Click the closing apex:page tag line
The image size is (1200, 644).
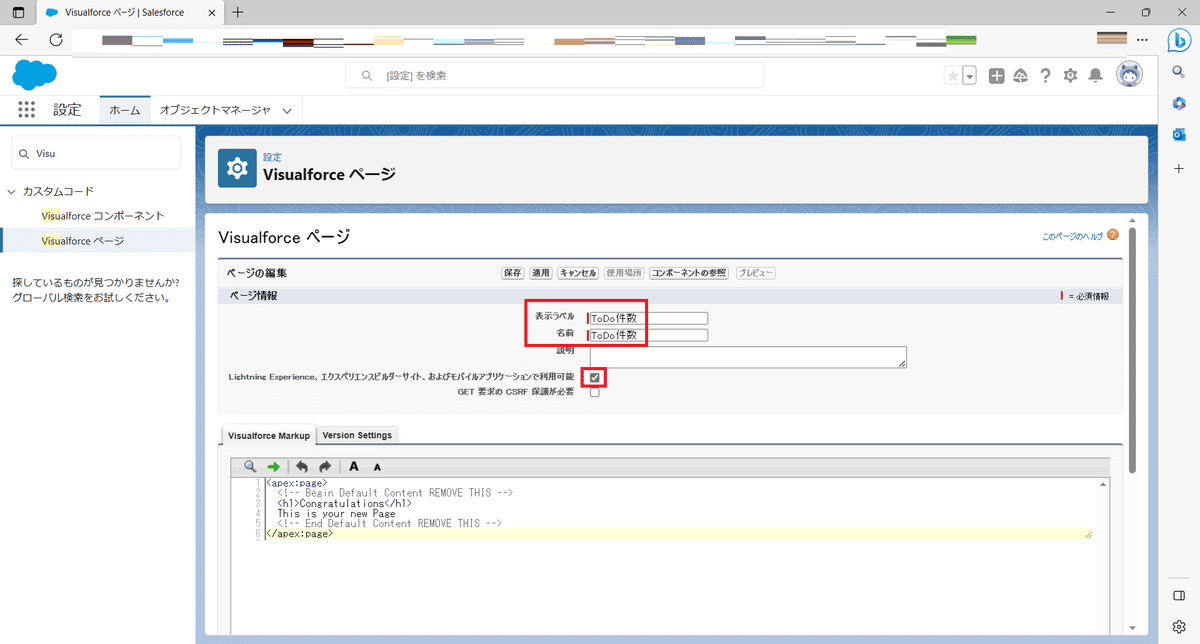(x=299, y=534)
